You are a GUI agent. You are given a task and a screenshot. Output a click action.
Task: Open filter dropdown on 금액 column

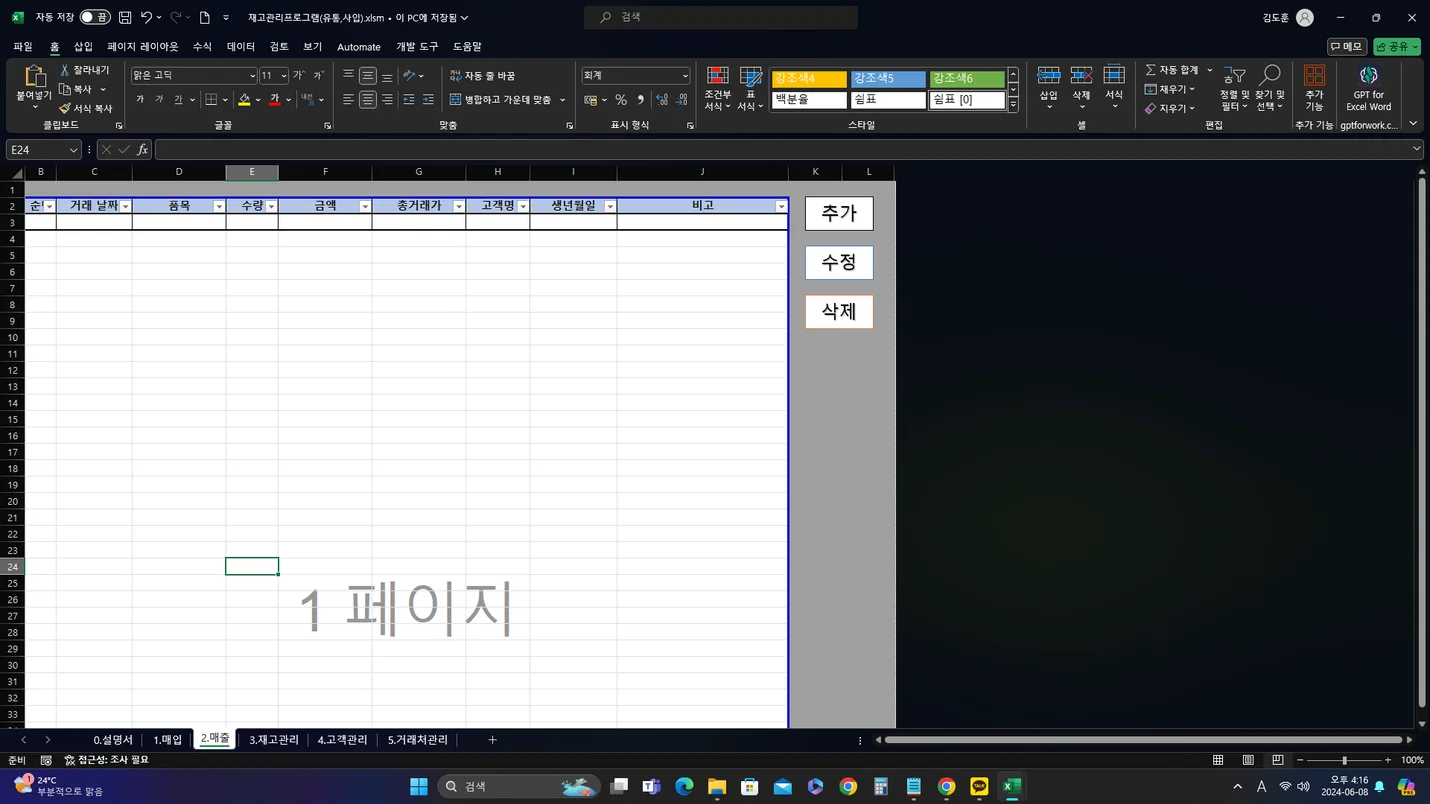(365, 206)
